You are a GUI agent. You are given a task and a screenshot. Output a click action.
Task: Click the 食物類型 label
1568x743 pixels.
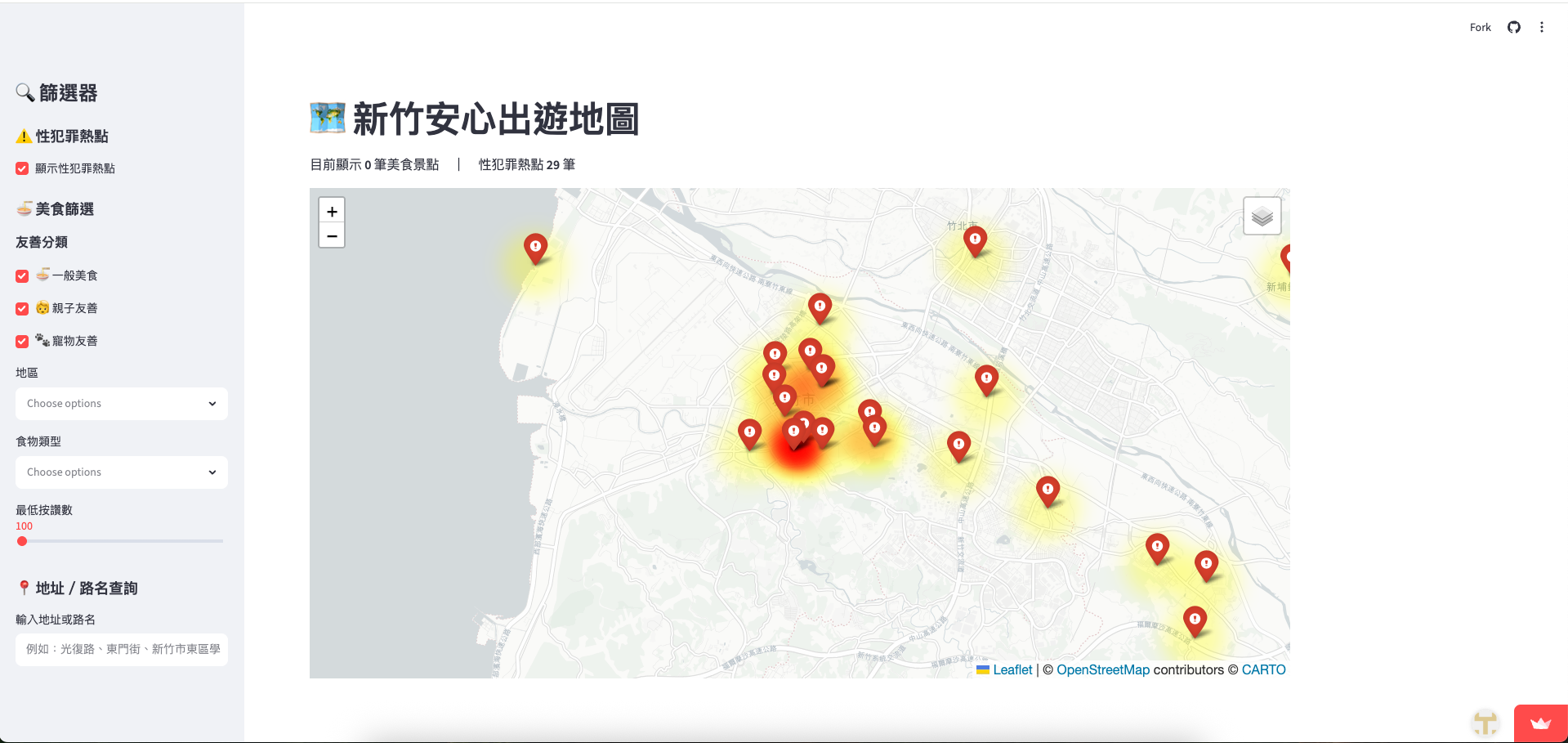(38, 441)
